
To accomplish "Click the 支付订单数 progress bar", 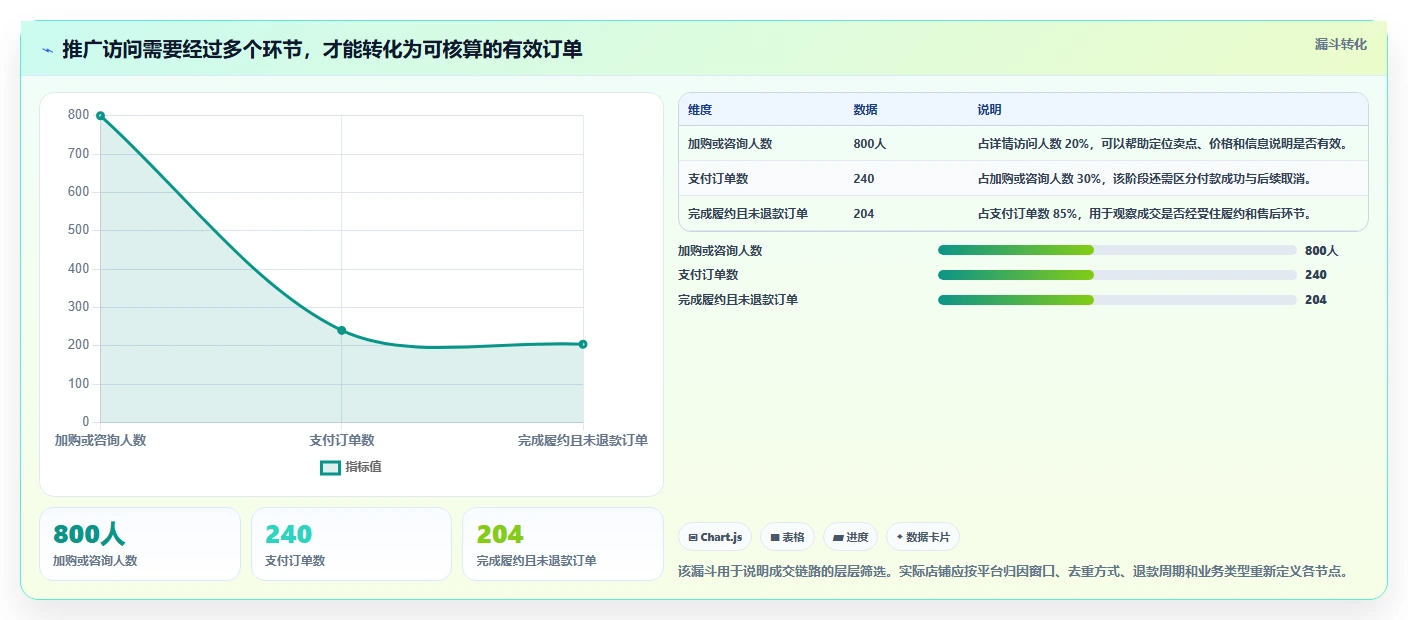I will point(1117,275).
